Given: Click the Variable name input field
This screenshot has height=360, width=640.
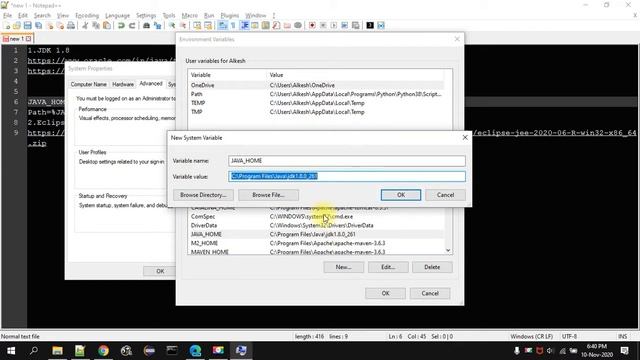Looking at the screenshot, I should coord(347,161).
